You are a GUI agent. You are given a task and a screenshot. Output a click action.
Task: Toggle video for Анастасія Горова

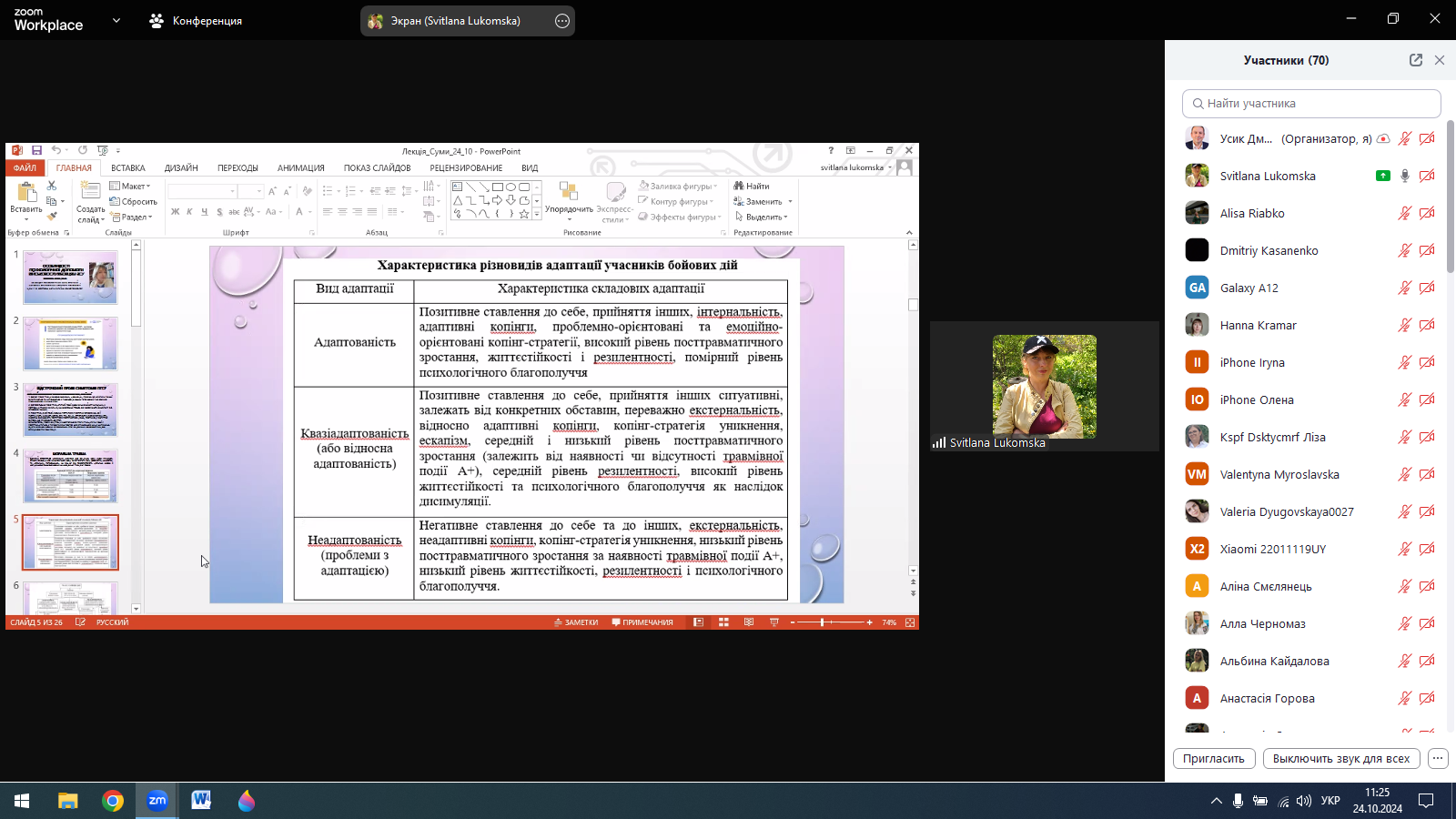pos(1427,698)
